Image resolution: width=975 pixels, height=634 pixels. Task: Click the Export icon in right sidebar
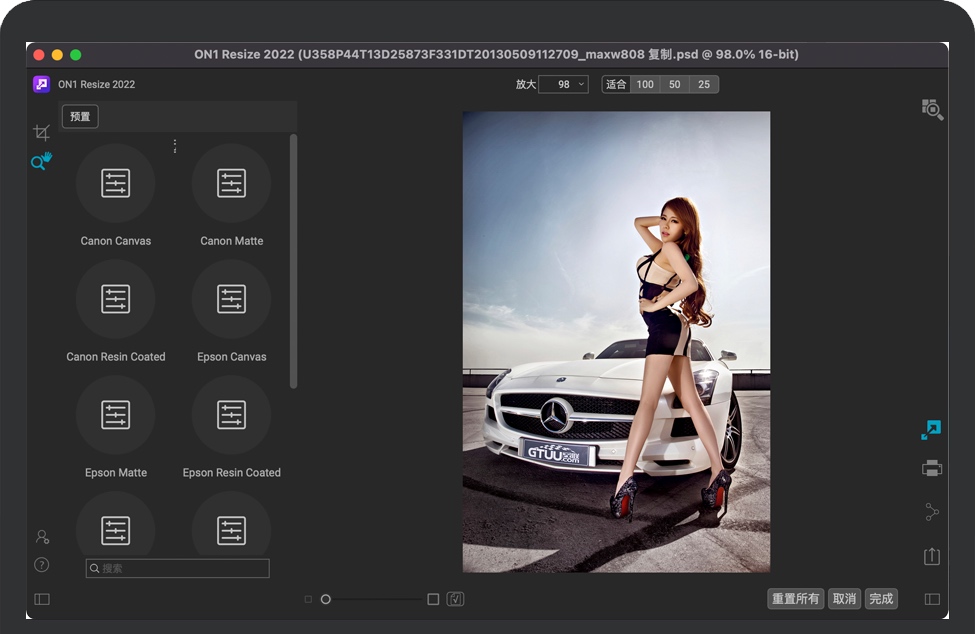point(932,556)
